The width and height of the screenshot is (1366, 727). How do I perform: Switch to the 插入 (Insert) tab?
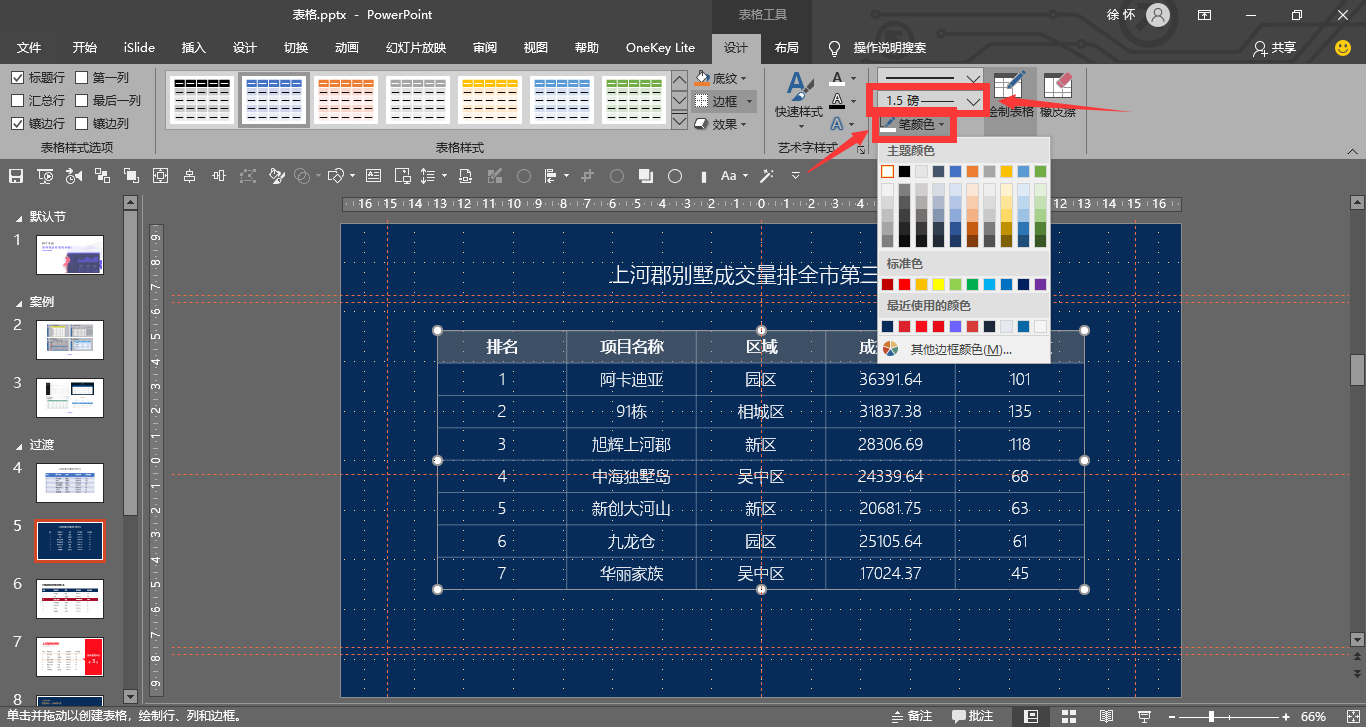click(194, 48)
